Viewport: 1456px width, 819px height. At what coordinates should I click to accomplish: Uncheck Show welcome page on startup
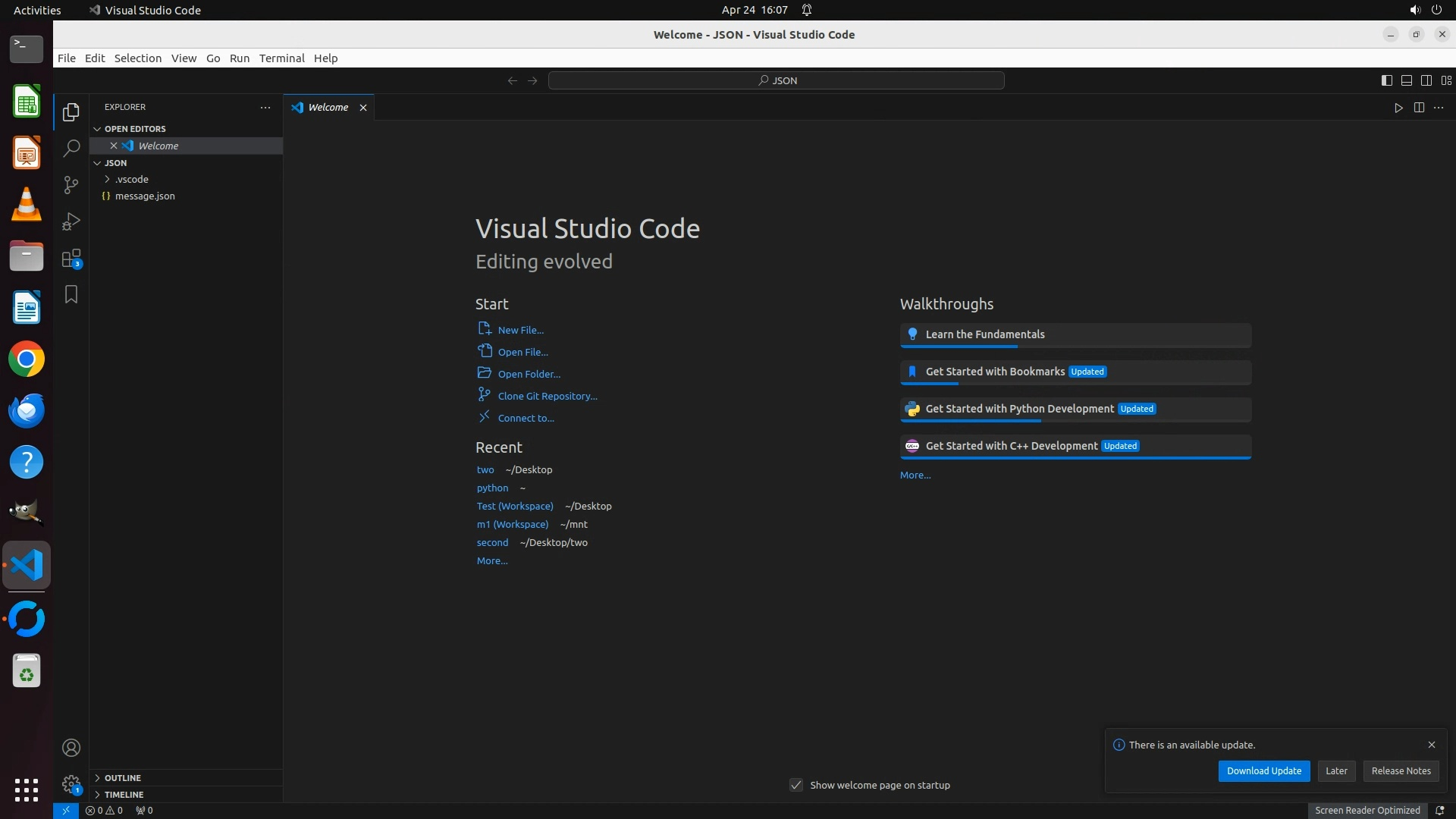796,785
